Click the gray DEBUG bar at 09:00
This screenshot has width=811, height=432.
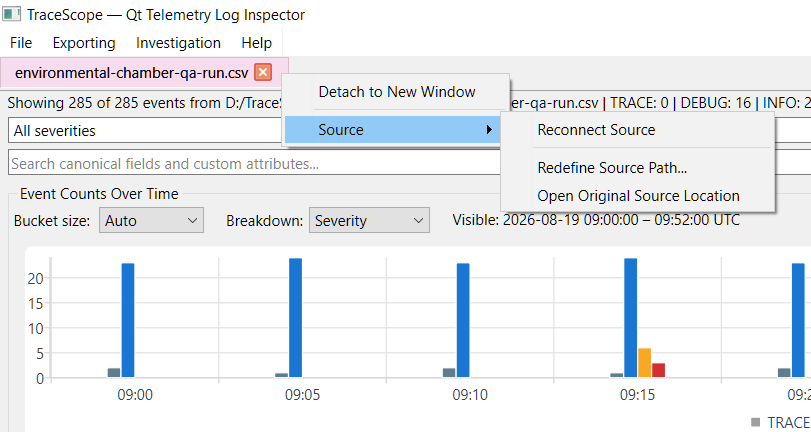pyautogui.click(x=114, y=373)
